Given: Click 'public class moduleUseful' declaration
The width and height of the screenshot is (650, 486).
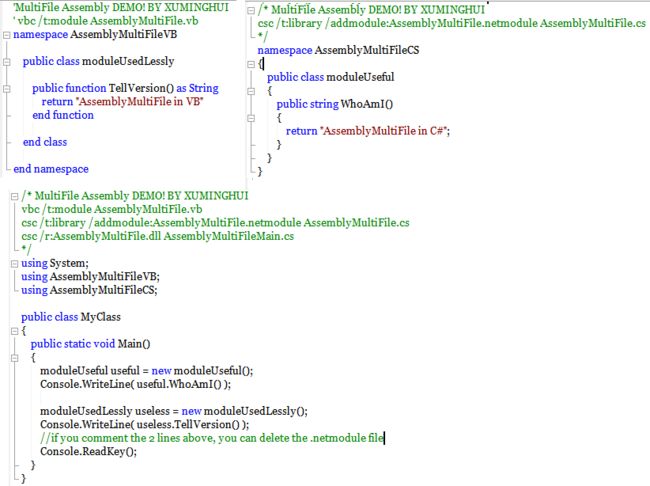Looking at the screenshot, I should pos(330,77).
